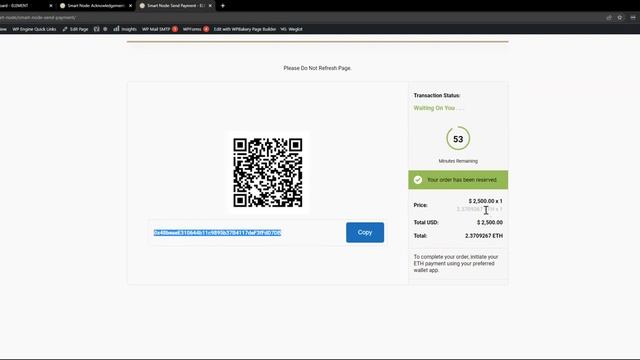Click the 53 minutes remaining countdown circle
The image size is (640, 360).
tap(458, 139)
